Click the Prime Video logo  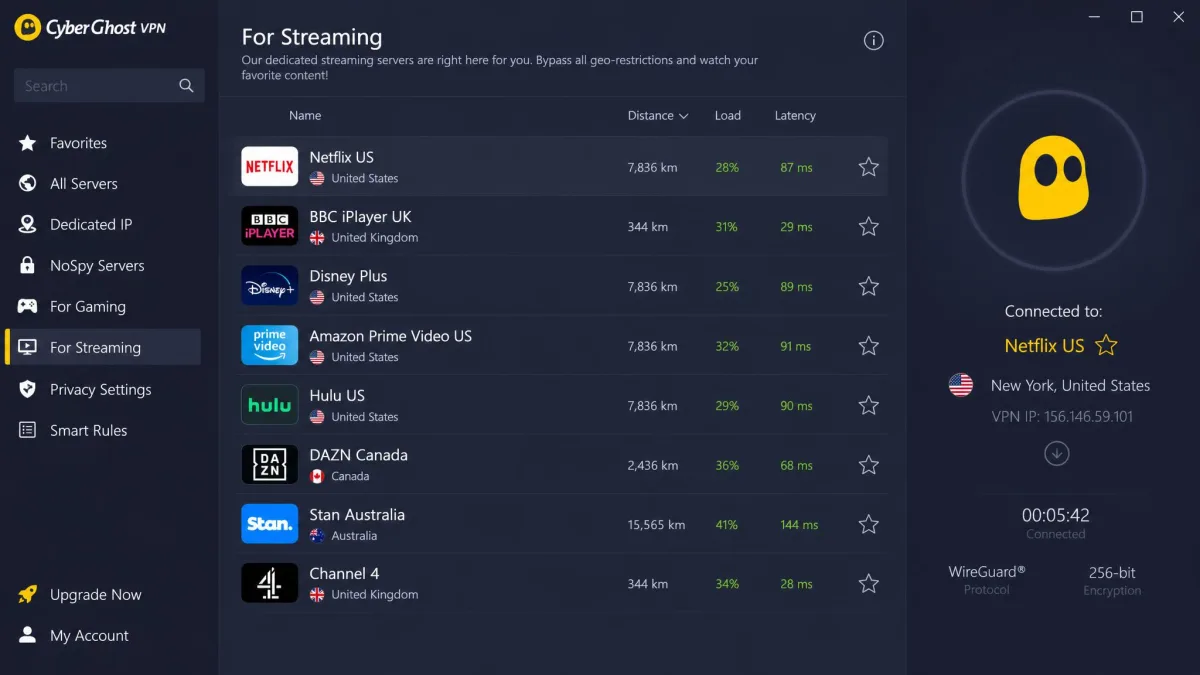click(270, 345)
